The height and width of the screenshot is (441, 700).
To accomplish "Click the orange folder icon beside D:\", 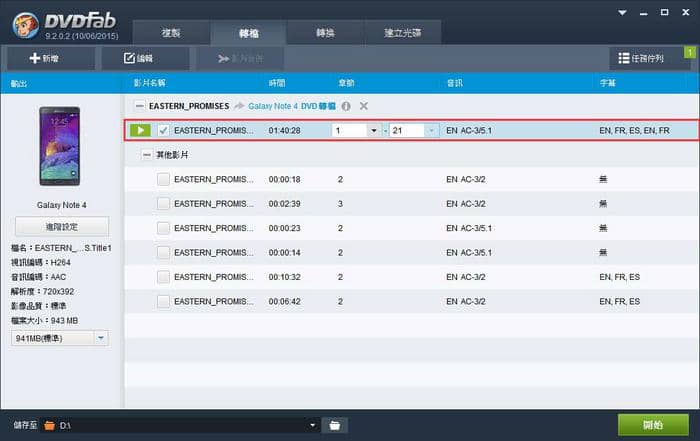I will 50,426.
